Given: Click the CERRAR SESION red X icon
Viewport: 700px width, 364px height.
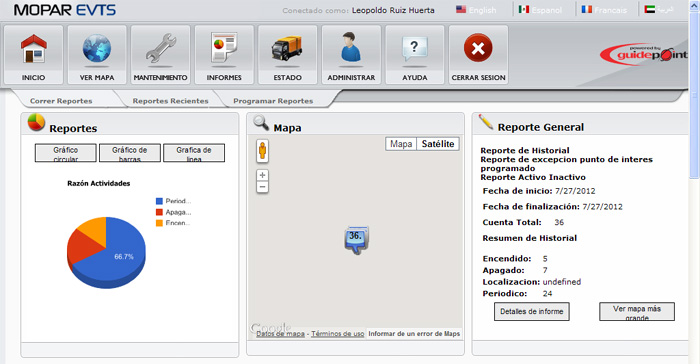Looking at the screenshot, I should click(x=478, y=48).
